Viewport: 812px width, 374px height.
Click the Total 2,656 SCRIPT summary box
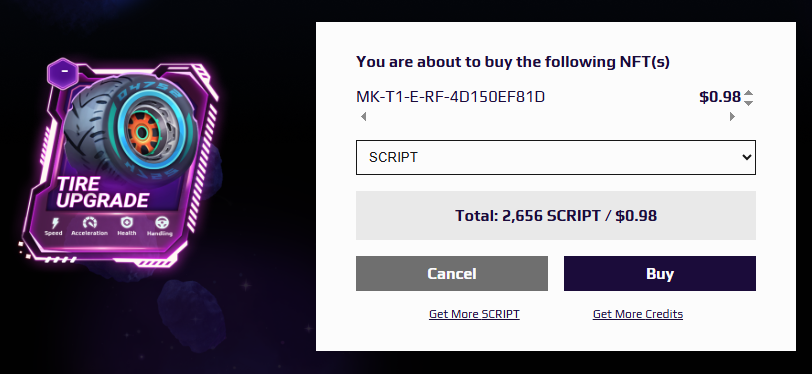(x=556, y=215)
